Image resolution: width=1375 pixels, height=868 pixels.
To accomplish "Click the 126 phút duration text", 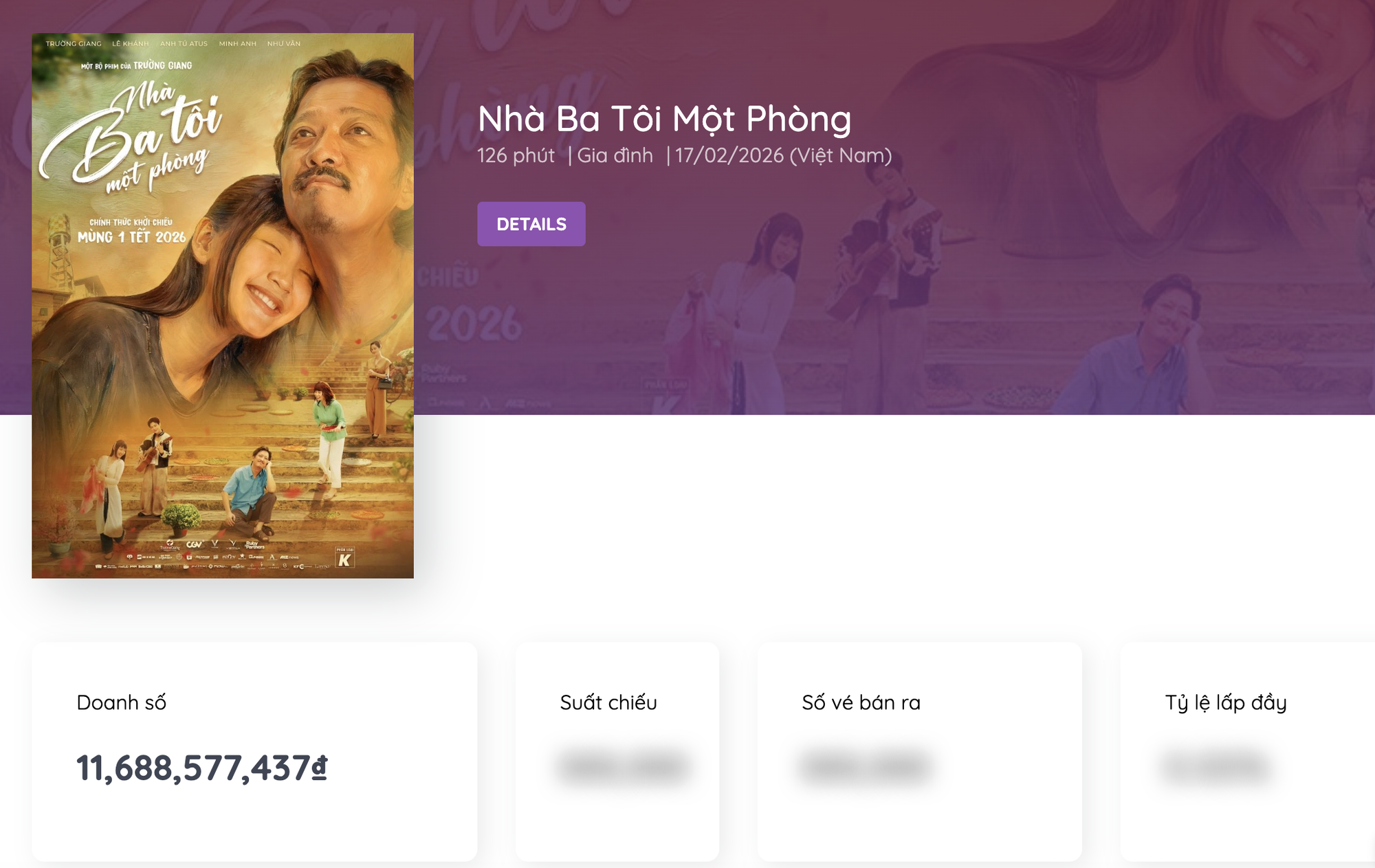I will tap(516, 155).
